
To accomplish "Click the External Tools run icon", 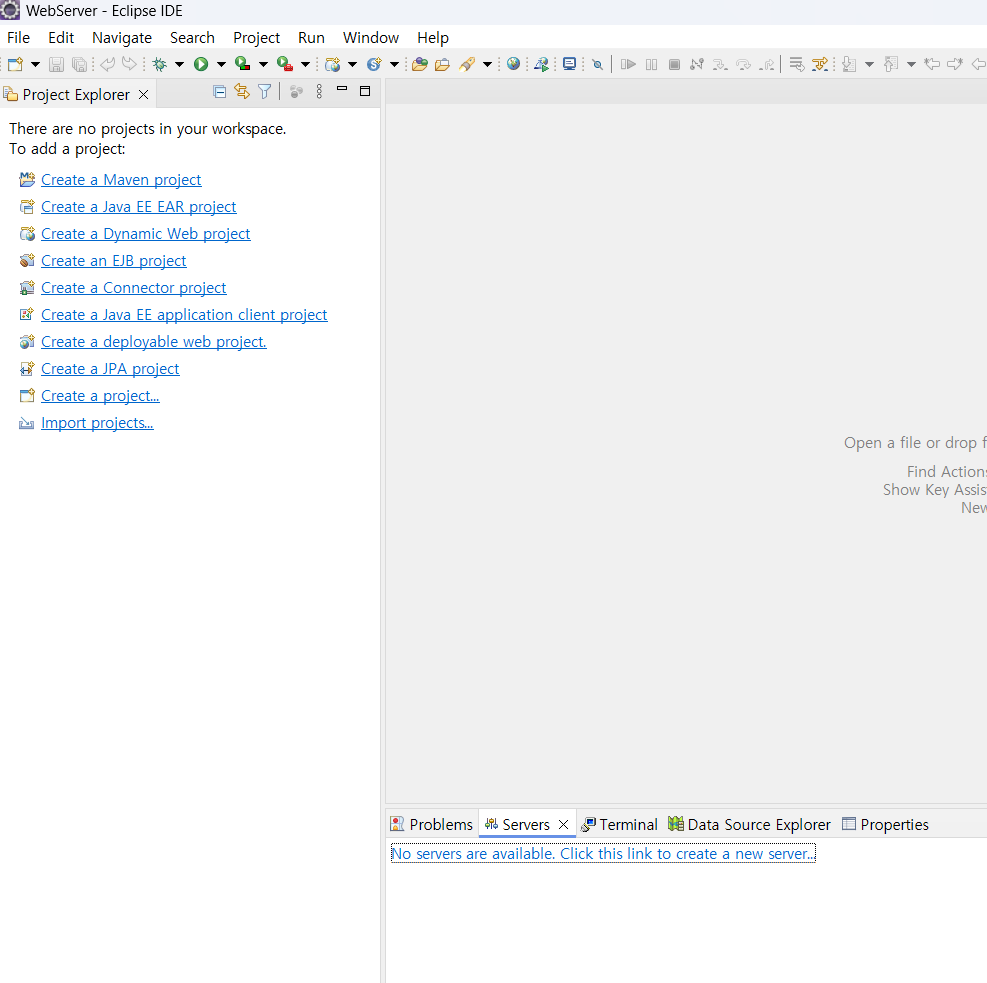I will pos(285,64).
